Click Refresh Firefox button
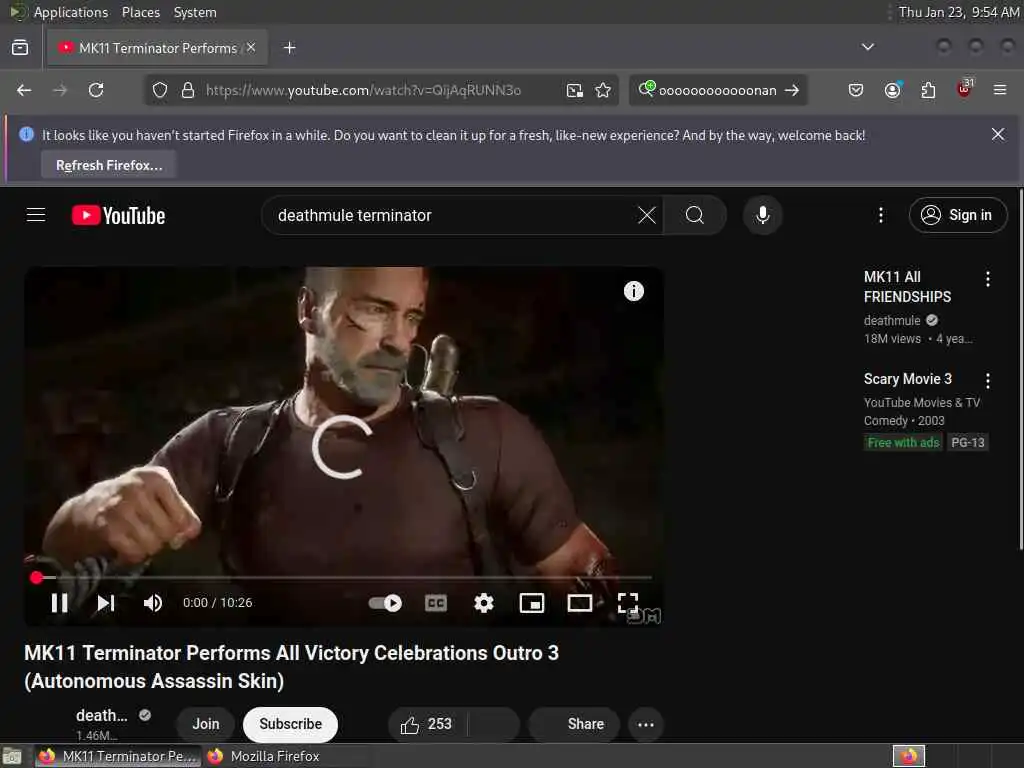Image resolution: width=1024 pixels, height=768 pixels. pos(109,165)
